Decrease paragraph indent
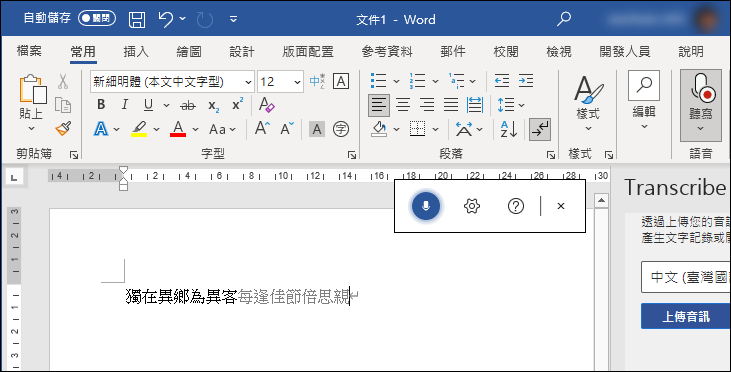 click(502, 81)
